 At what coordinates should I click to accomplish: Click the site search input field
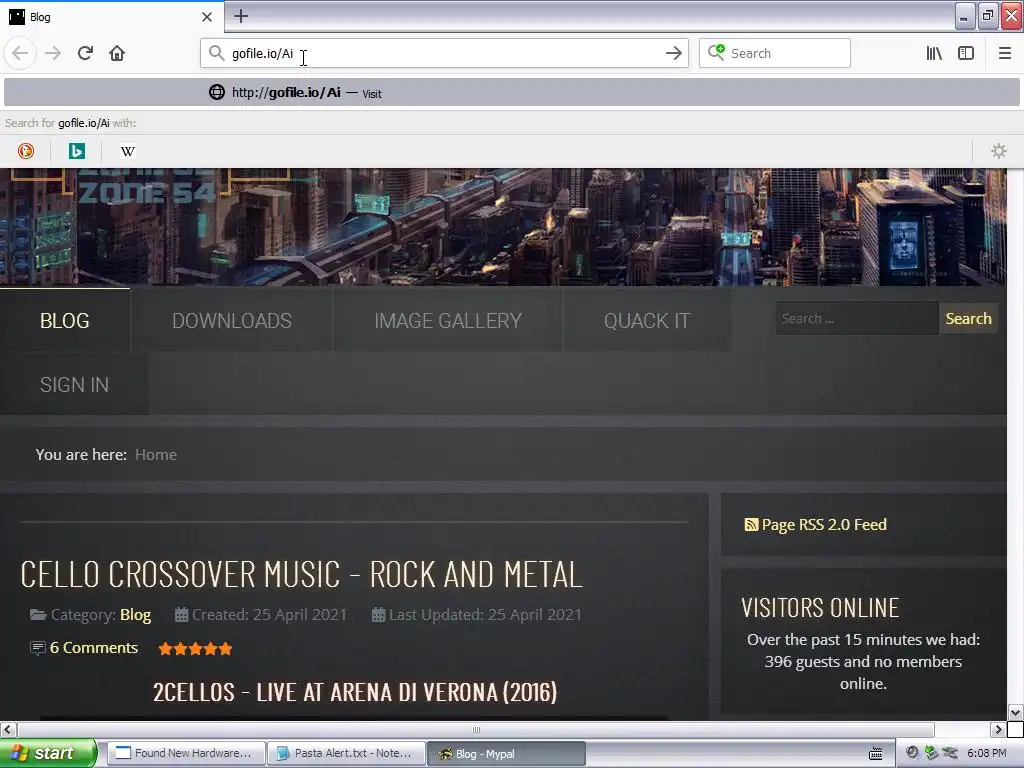(857, 319)
